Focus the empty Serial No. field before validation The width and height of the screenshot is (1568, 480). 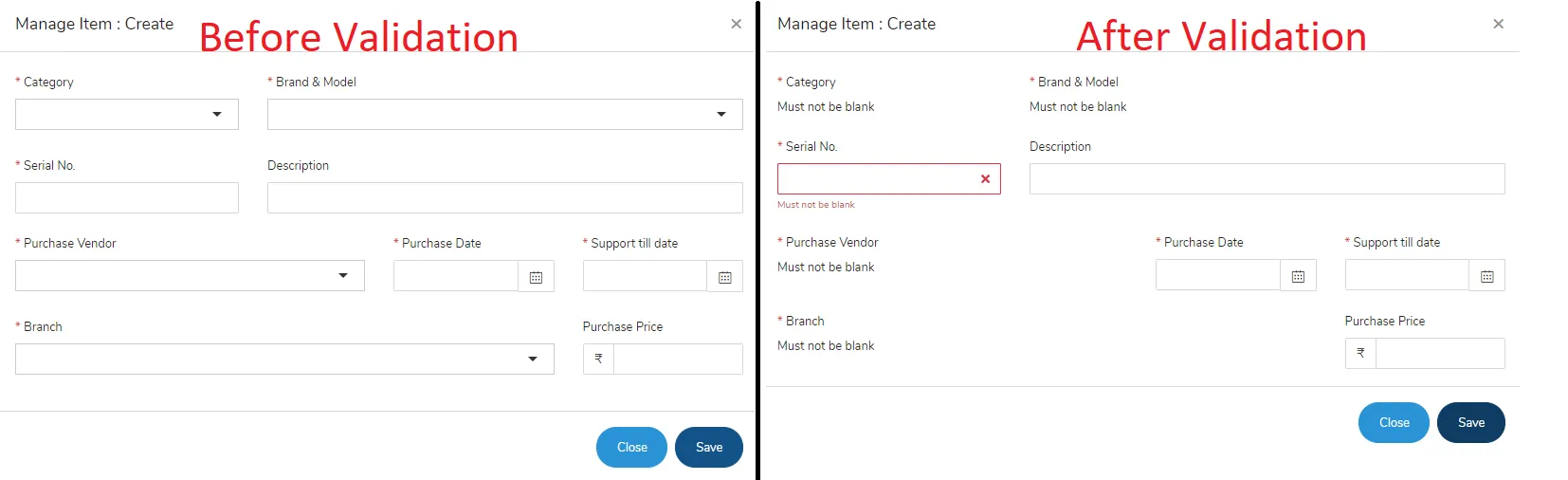127,197
